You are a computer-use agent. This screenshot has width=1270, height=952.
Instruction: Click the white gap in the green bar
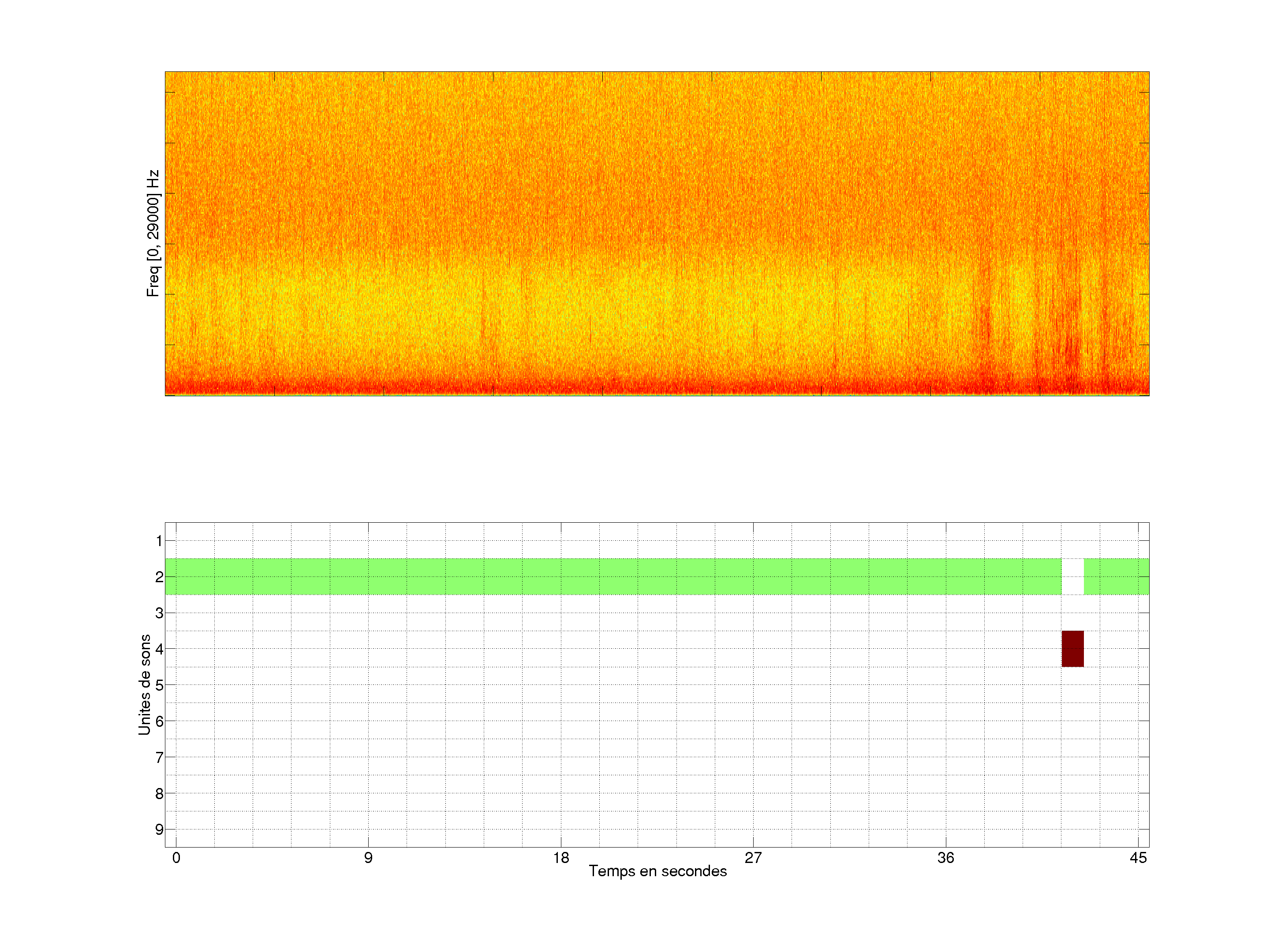point(1072,576)
